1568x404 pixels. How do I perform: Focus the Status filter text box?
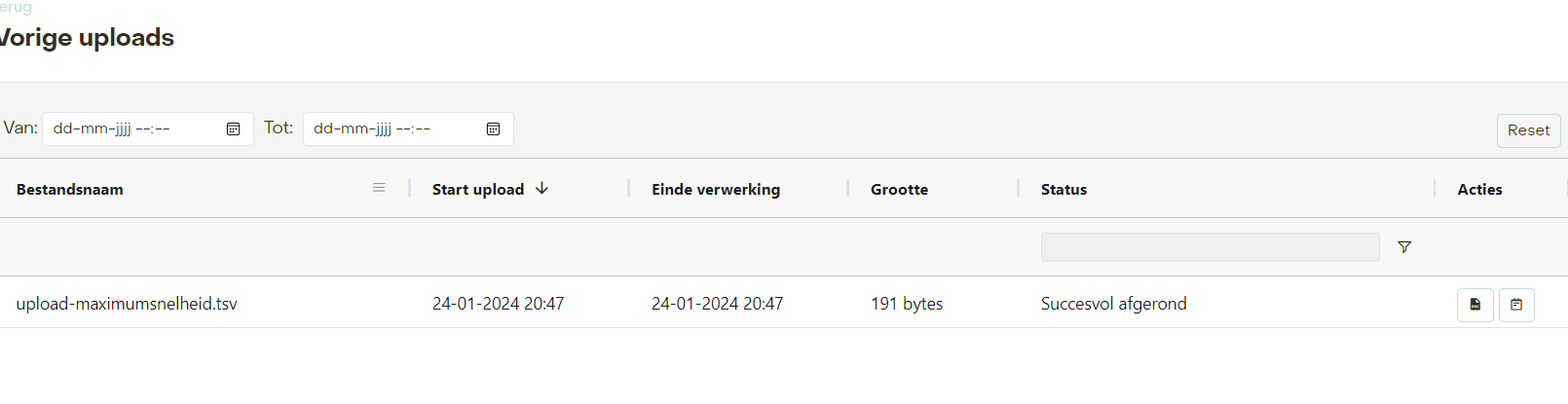pyautogui.click(x=1210, y=247)
